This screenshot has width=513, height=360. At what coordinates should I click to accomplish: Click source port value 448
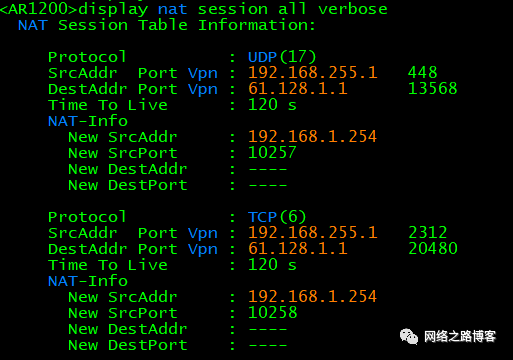422,73
